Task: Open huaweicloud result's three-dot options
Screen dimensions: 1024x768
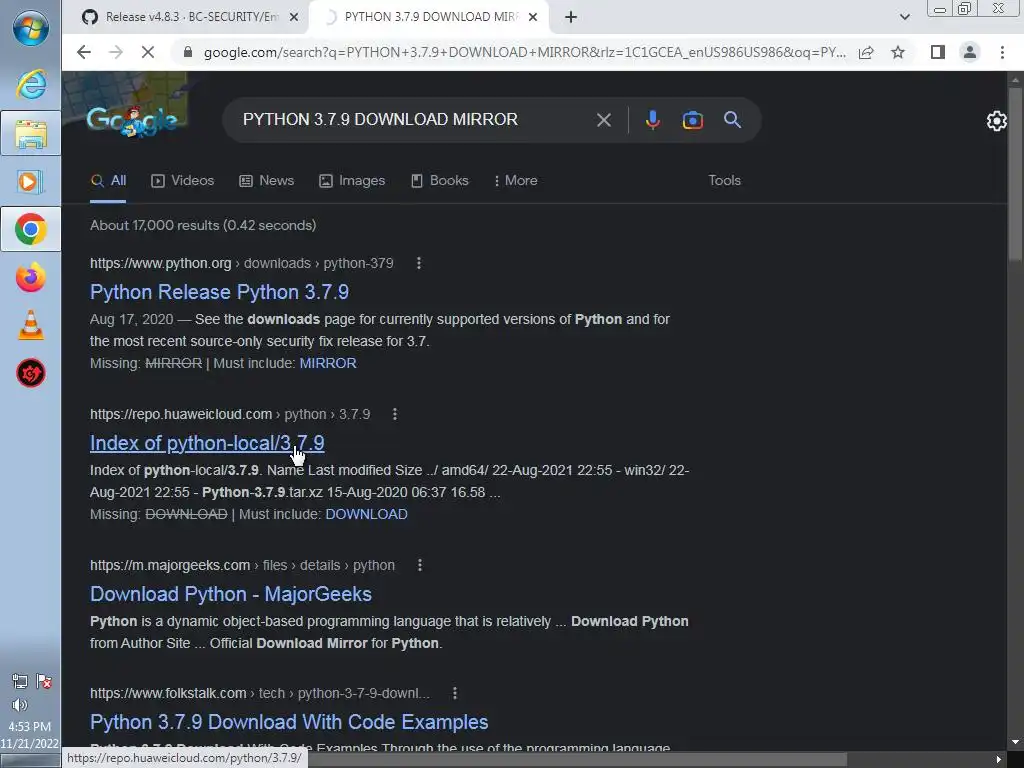Action: 394,414
